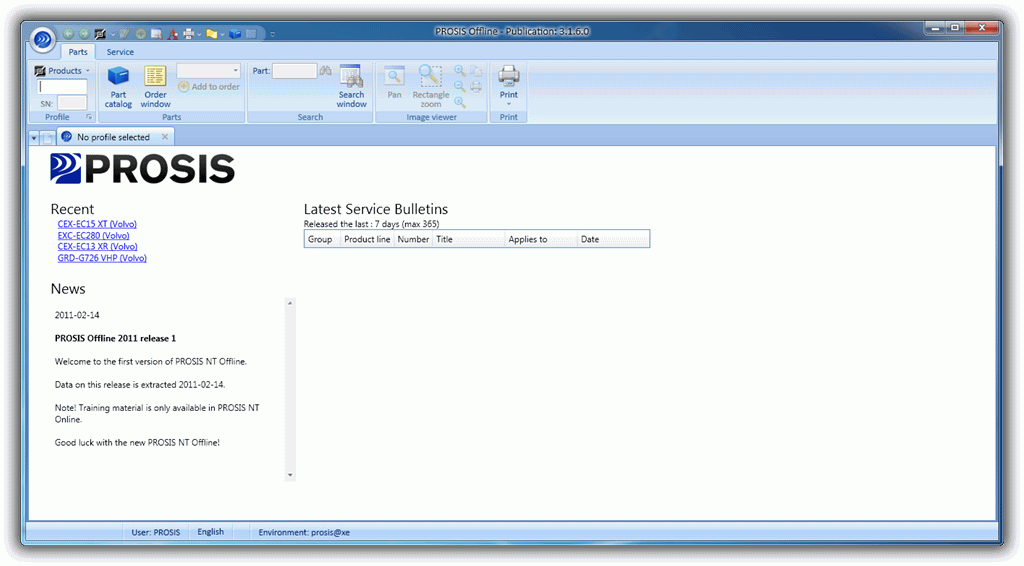The height and width of the screenshot is (566, 1024).
Task: Open the quick access toolbar customize arrow
Action: coord(272,34)
